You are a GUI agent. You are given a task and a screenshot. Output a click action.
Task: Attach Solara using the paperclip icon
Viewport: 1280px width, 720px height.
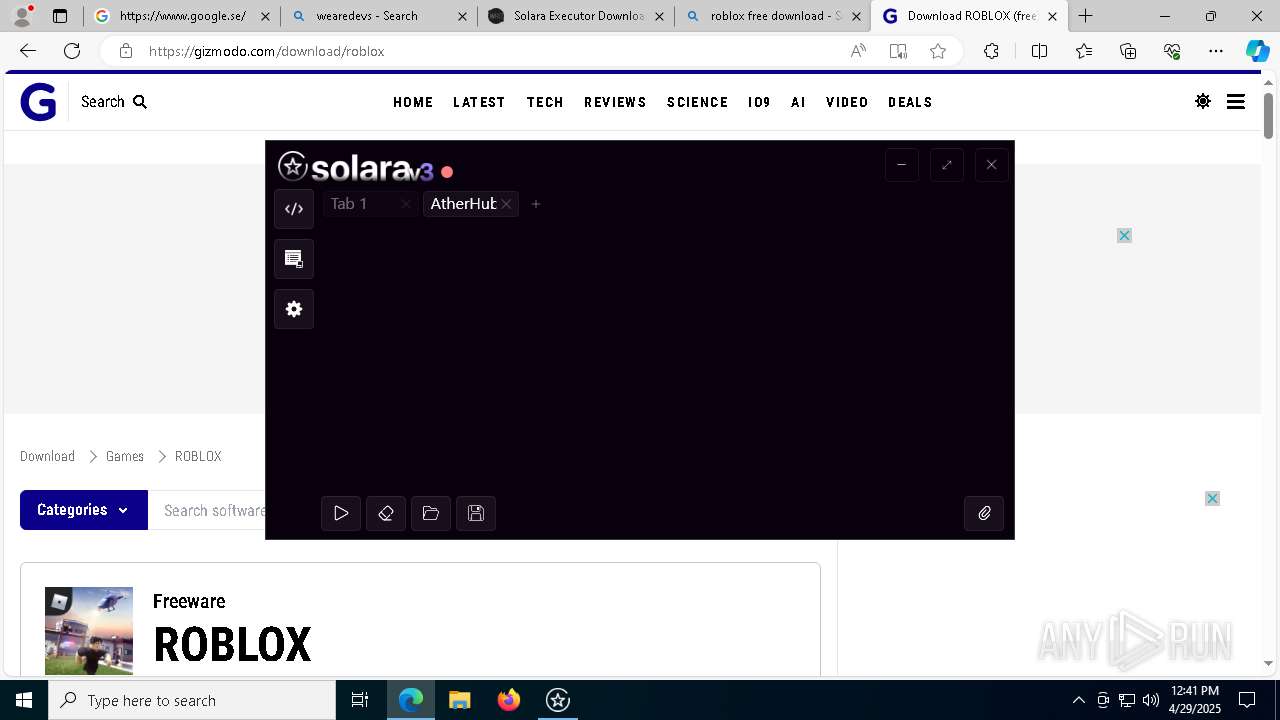click(x=984, y=513)
